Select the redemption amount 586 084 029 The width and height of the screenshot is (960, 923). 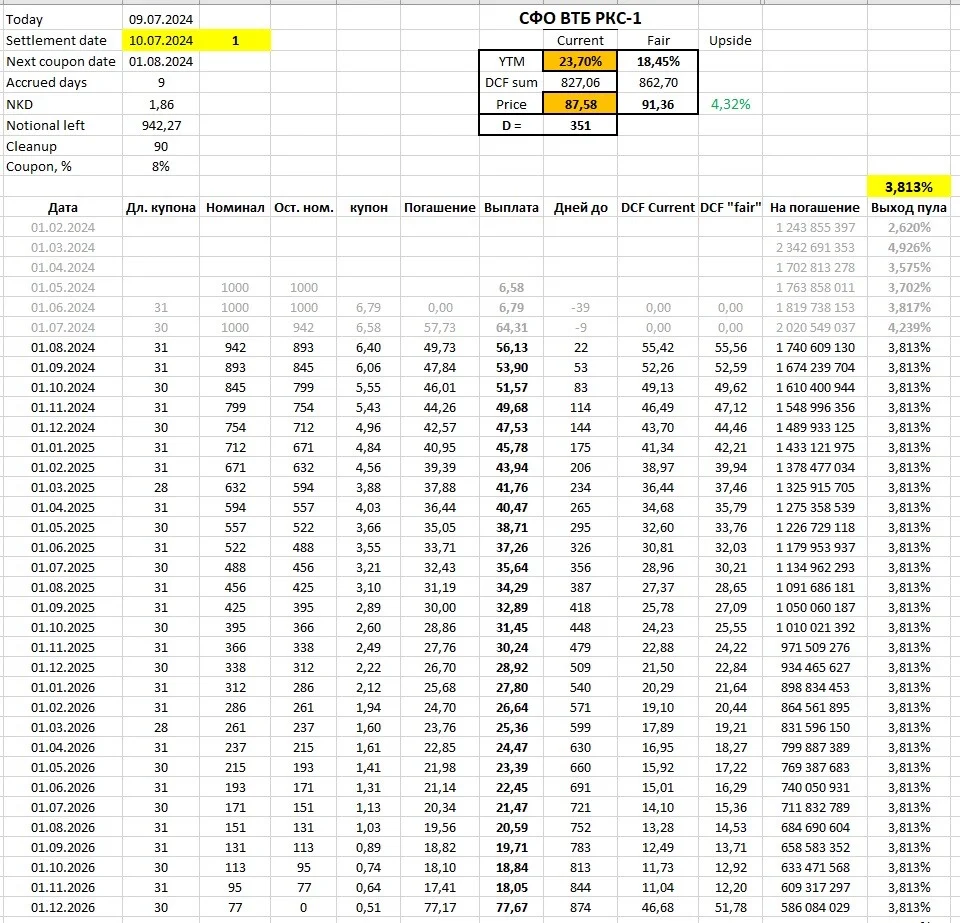pyautogui.click(x=816, y=908)
